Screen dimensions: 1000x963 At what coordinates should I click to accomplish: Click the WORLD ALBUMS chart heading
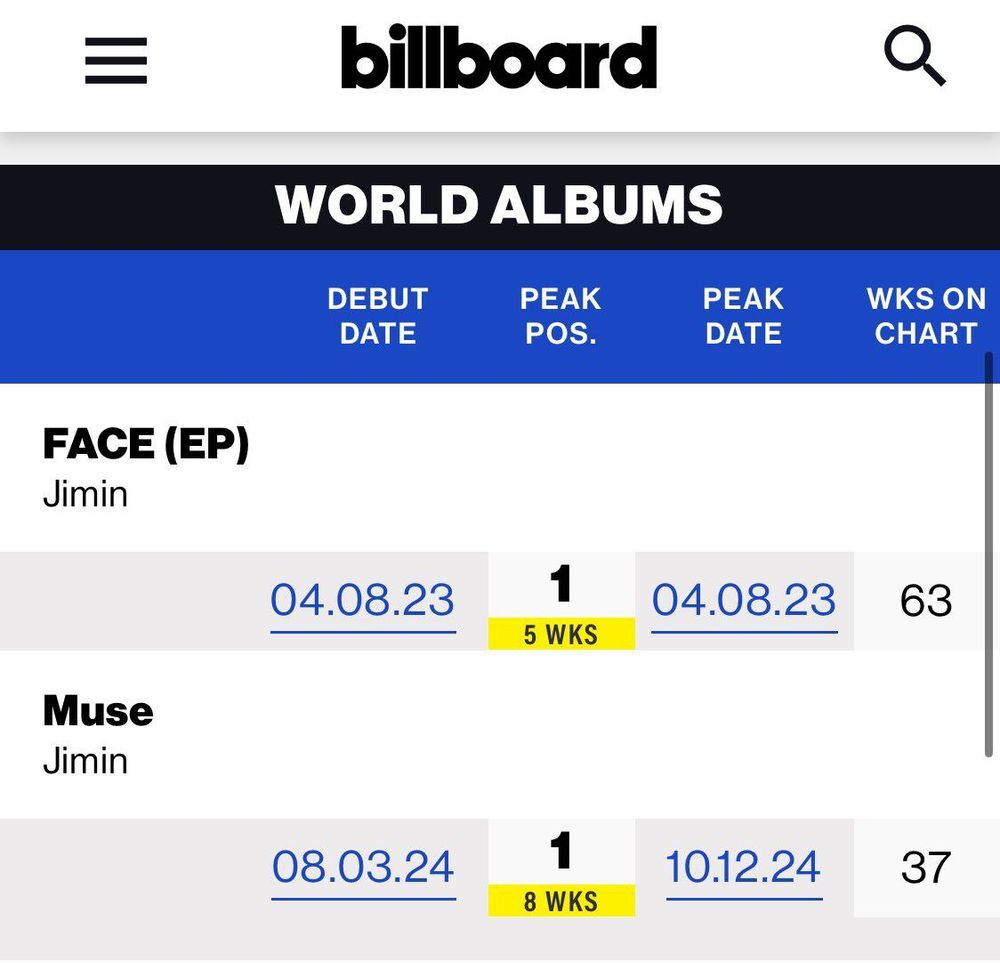point(499,205)
